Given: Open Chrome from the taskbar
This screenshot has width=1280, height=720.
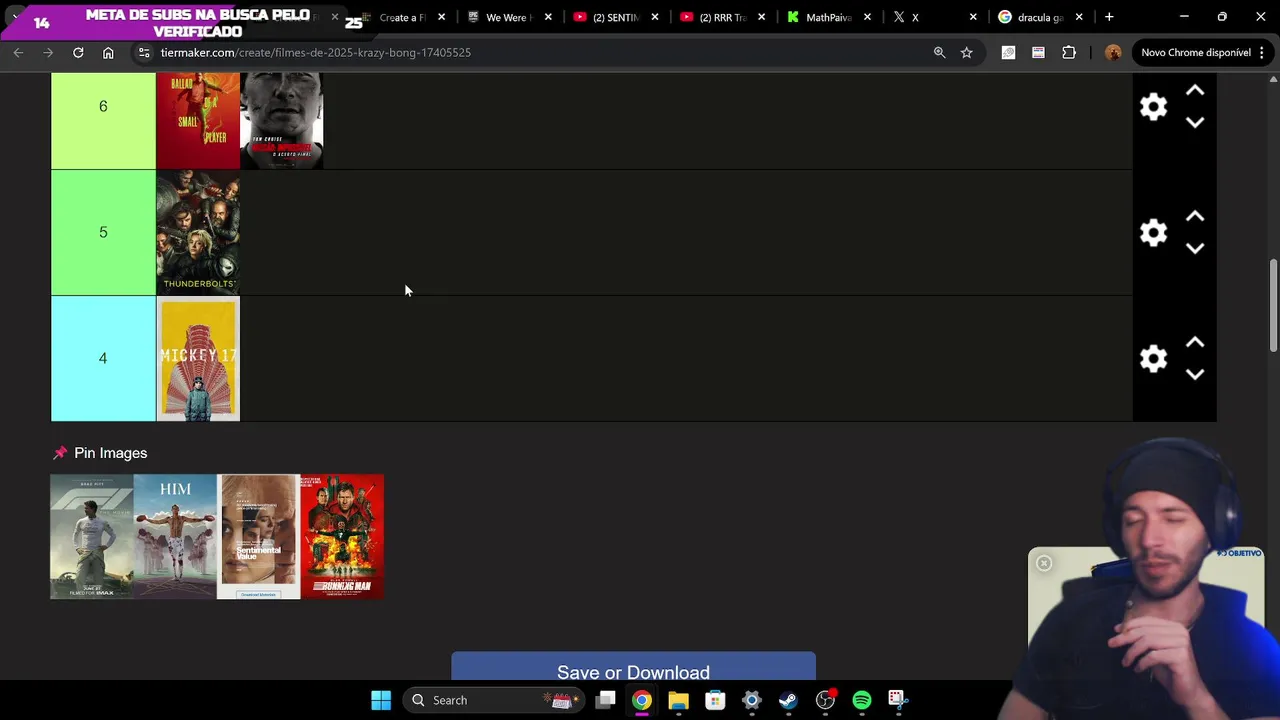Looking at the screenshot, I should coord(642,700).
